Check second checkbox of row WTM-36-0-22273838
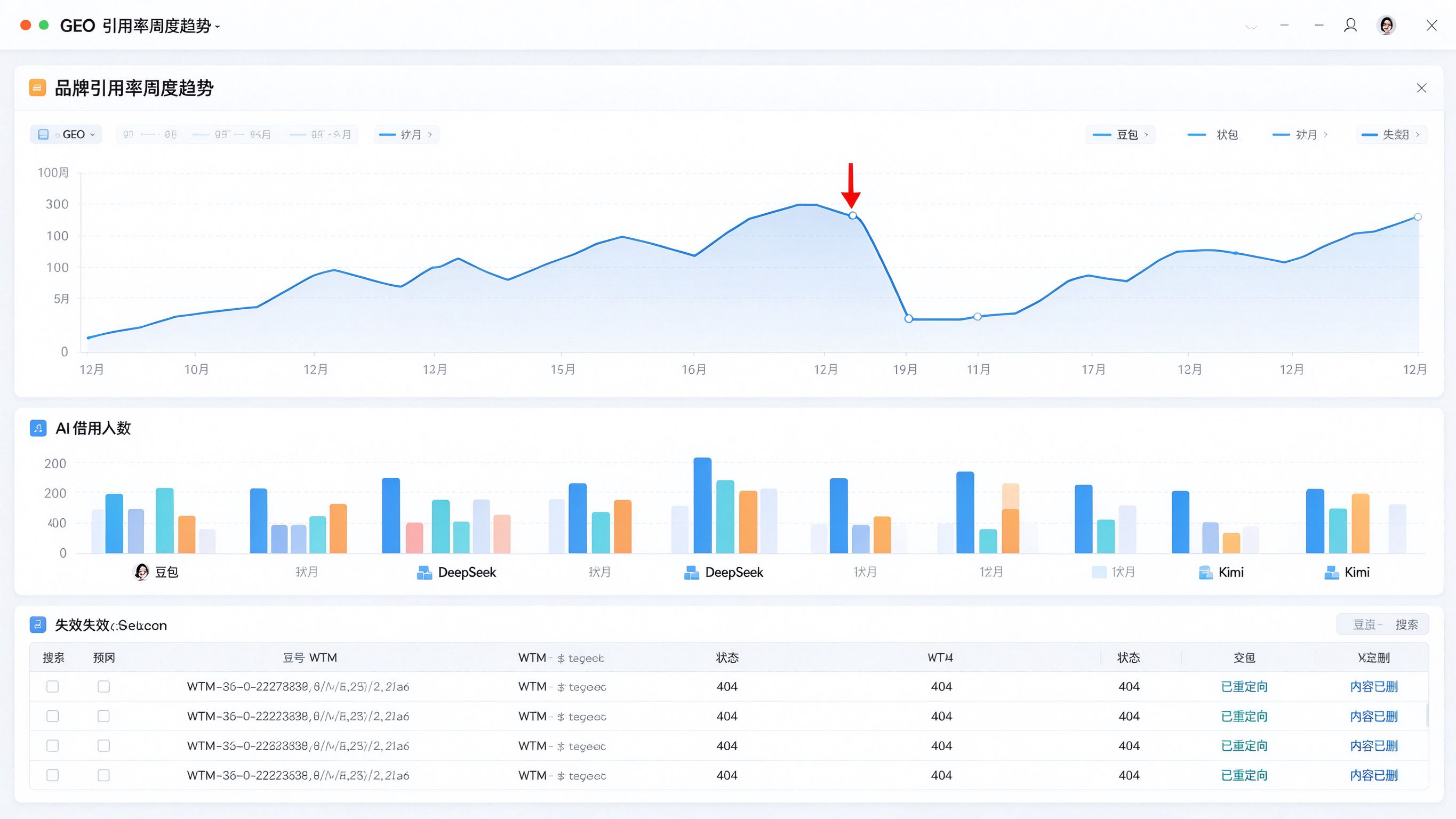Image resolution: width=1456 pixels, height=819 pixels. 103,686
